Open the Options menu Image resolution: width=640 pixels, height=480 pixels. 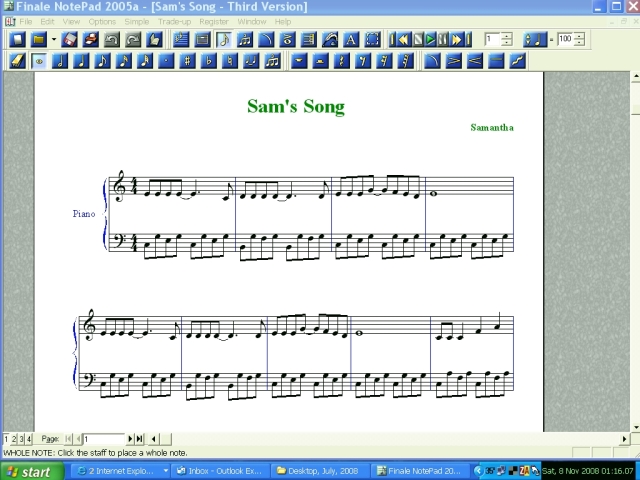tap(102, 21)
